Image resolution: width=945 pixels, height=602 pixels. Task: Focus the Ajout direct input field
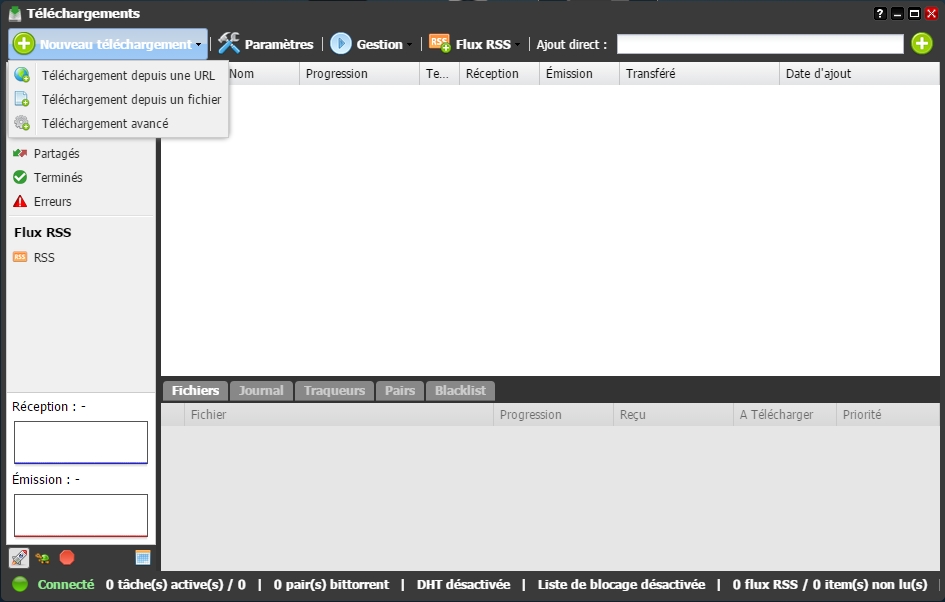point(760,44)
